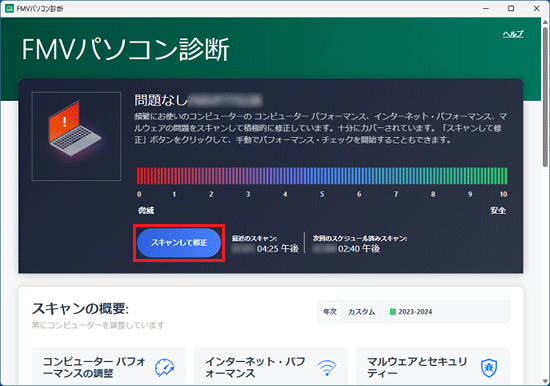Click the 次回のスケジュール済みスキャン 02:40 午後 time
This screenshot has height=386, width=550.
[x=358, y=249]
